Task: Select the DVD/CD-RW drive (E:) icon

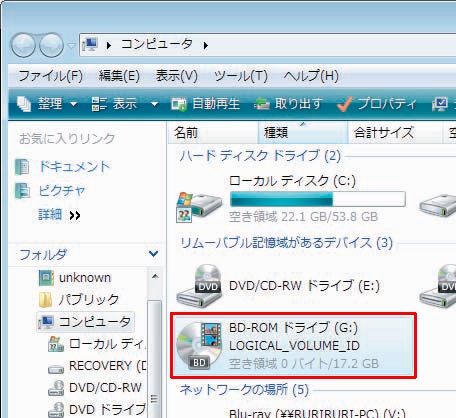Action: 199,286
